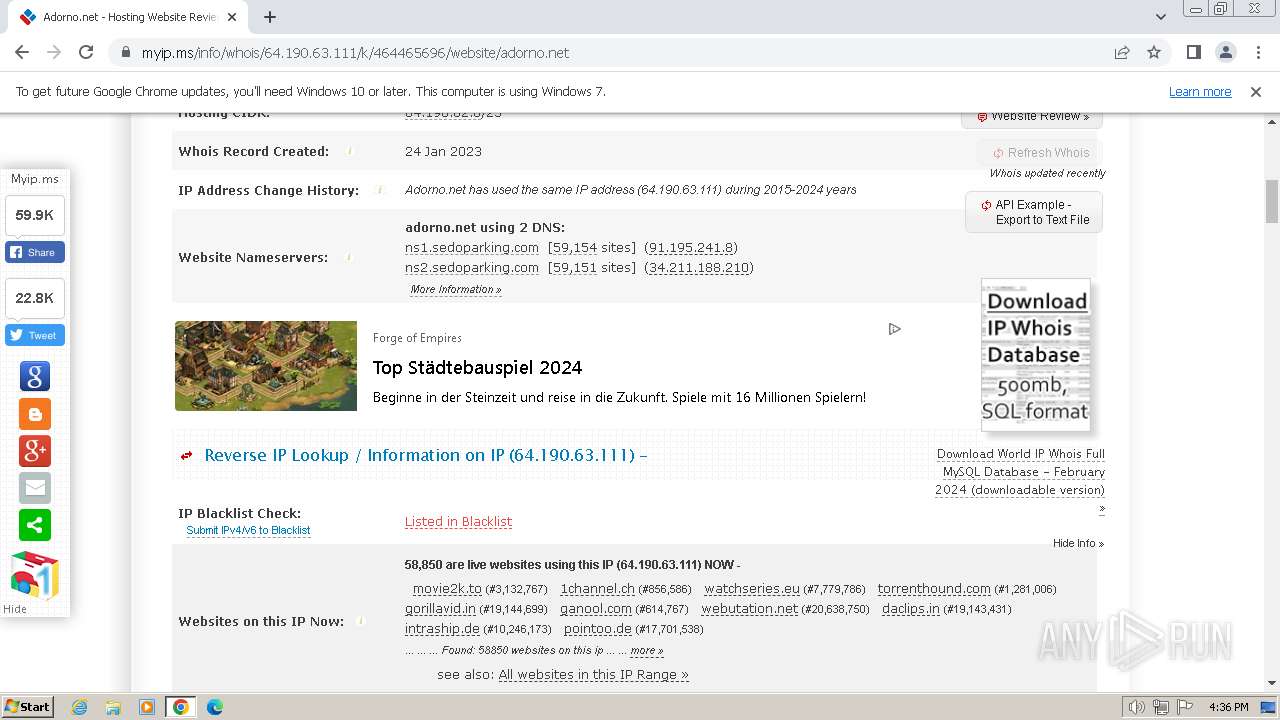Expand more websites on this IP
Screen dimensions: 1280x720
coord(646,650)
